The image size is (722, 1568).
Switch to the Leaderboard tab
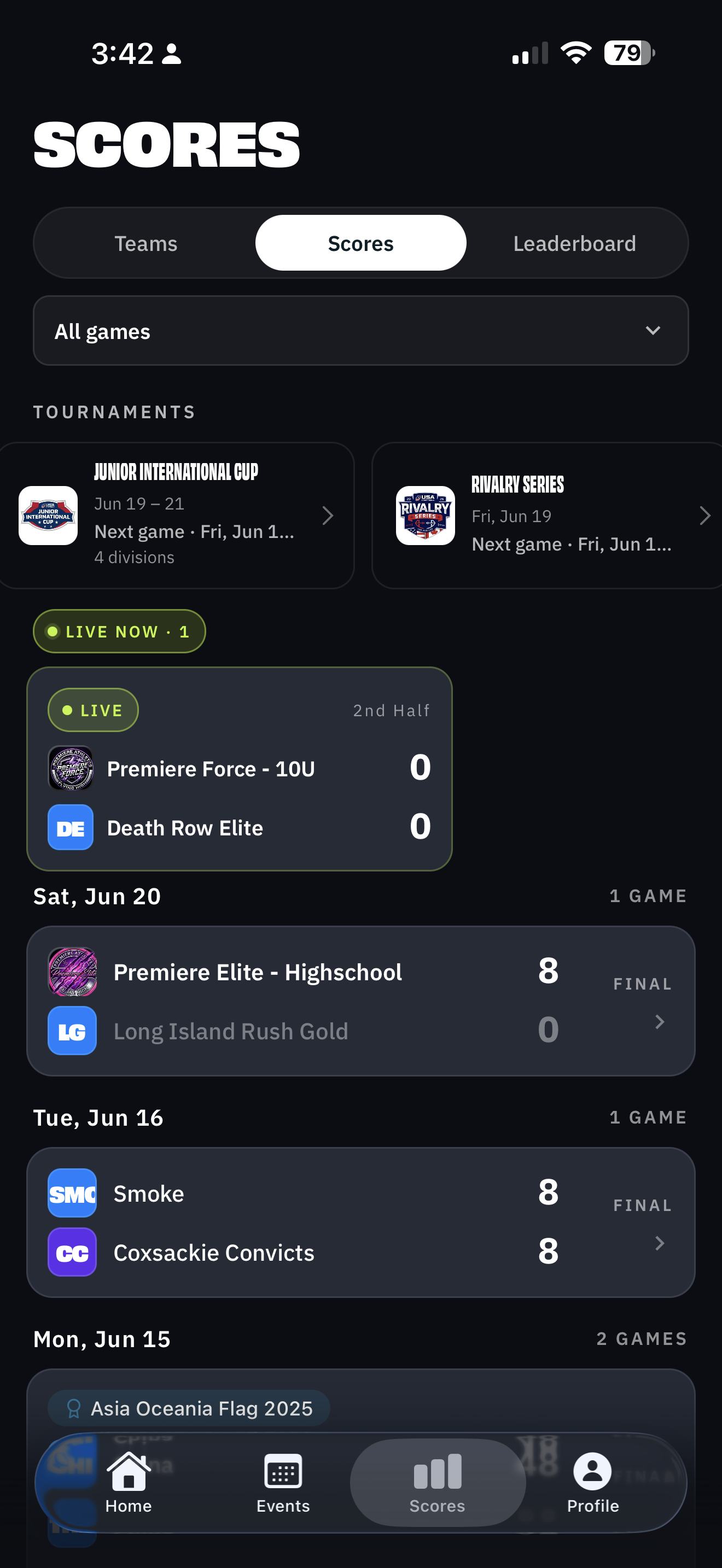(x=575, y=243)
